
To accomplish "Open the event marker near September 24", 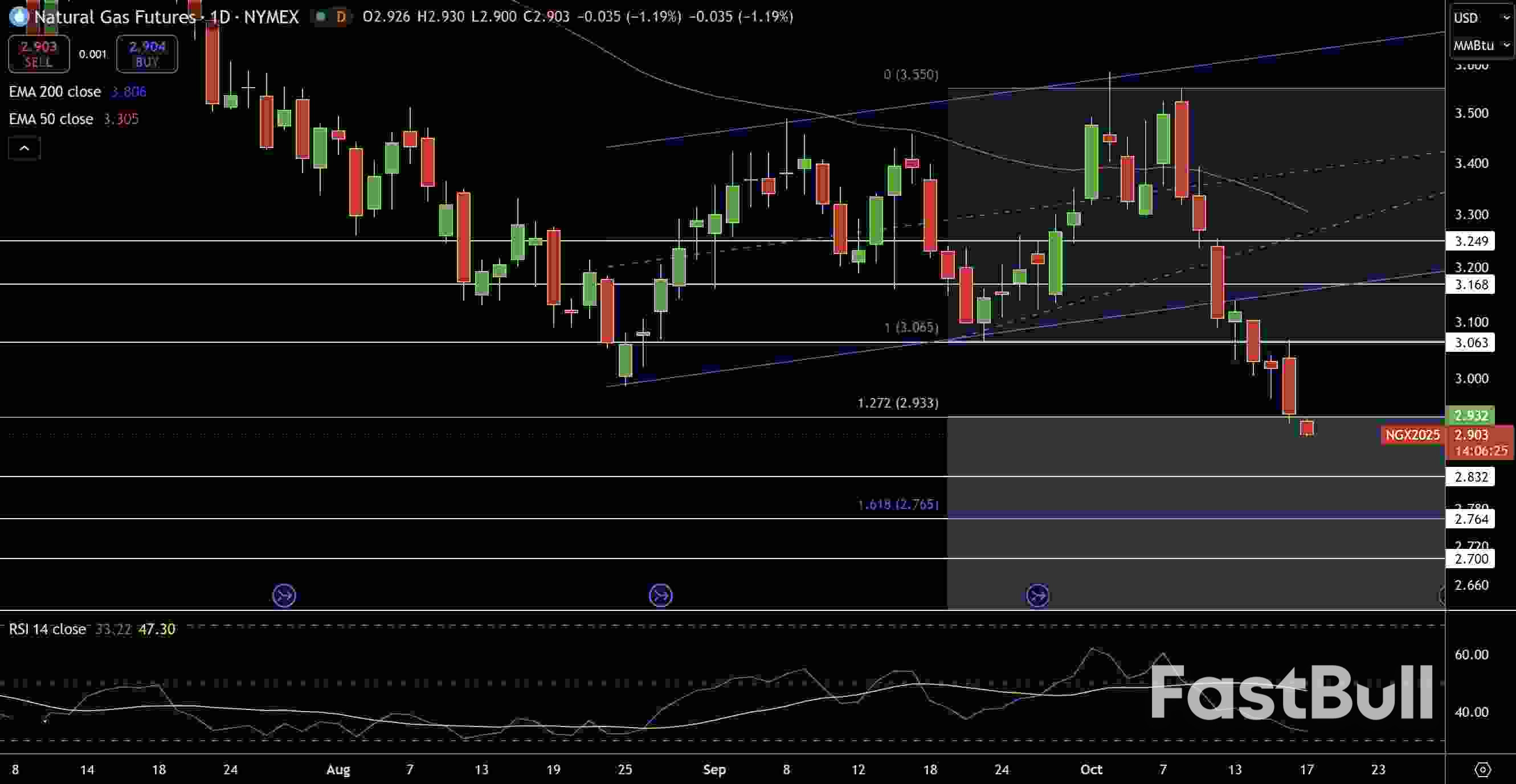I will click(1037, 595).
